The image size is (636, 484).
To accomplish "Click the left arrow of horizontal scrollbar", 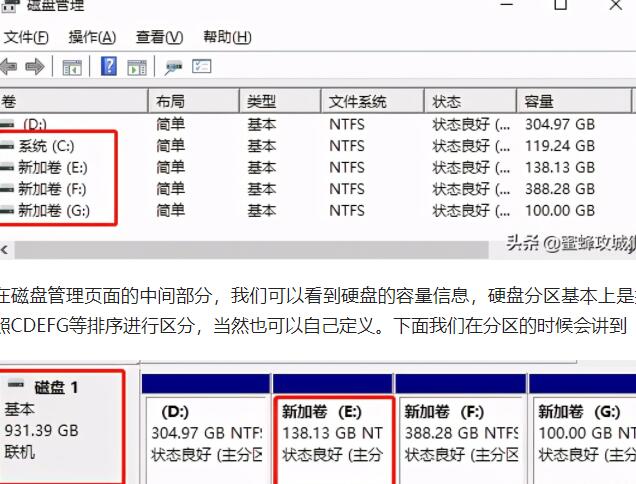I will click(4, 250).
